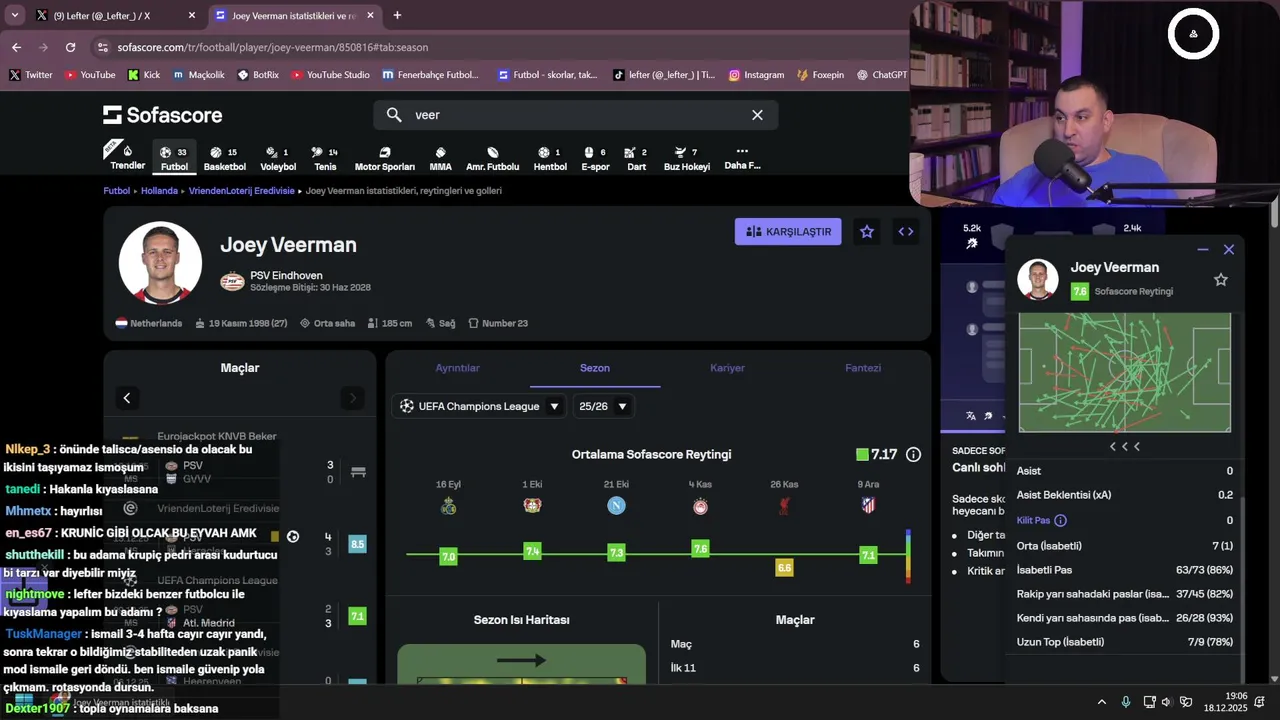1280x720 pixels.
Task: Select the Voleybol sport icon
Action: [278, 158]
